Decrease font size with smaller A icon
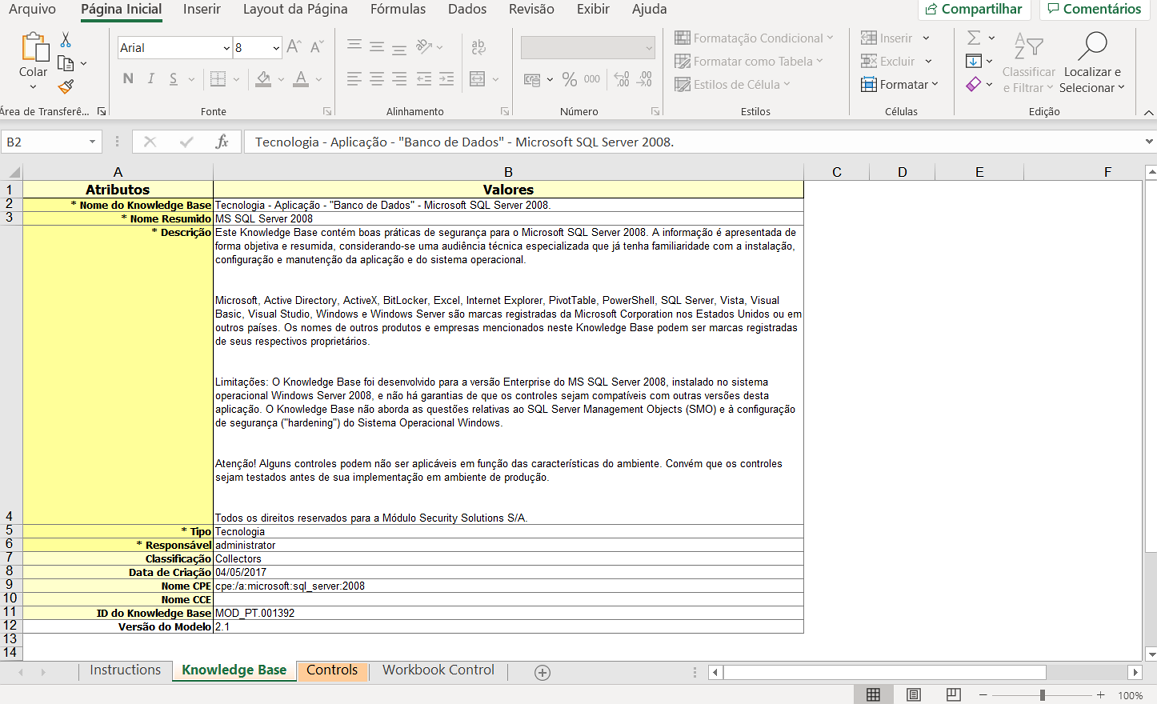 coord(317,47)
